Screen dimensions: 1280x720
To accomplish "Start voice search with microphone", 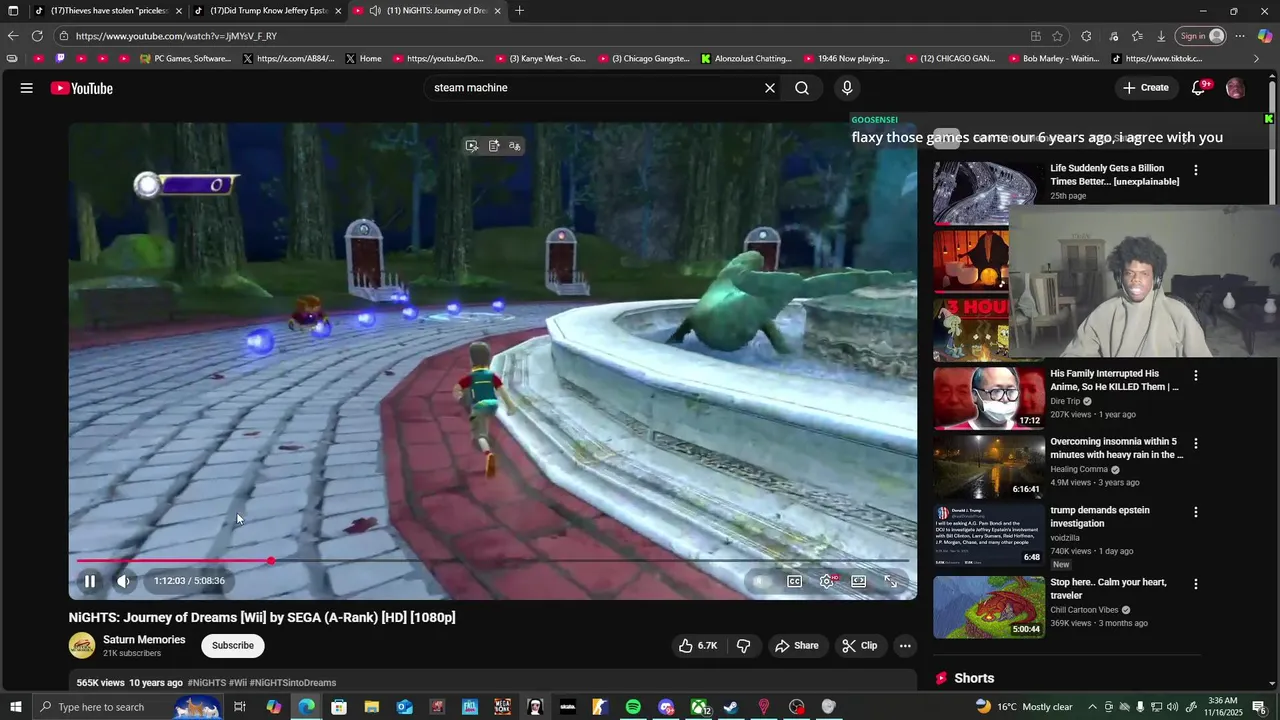I will [847, 88].
